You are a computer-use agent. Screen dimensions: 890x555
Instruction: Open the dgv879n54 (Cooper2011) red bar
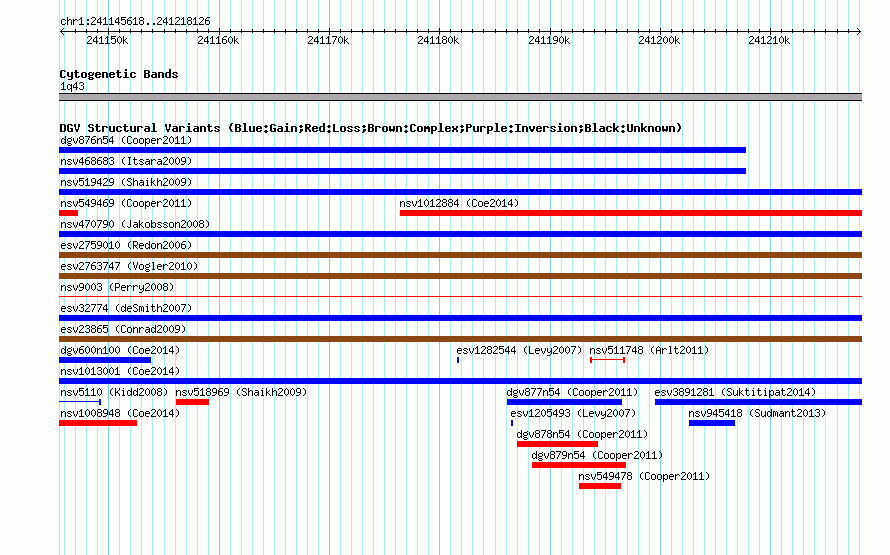(x=579, y=465)
